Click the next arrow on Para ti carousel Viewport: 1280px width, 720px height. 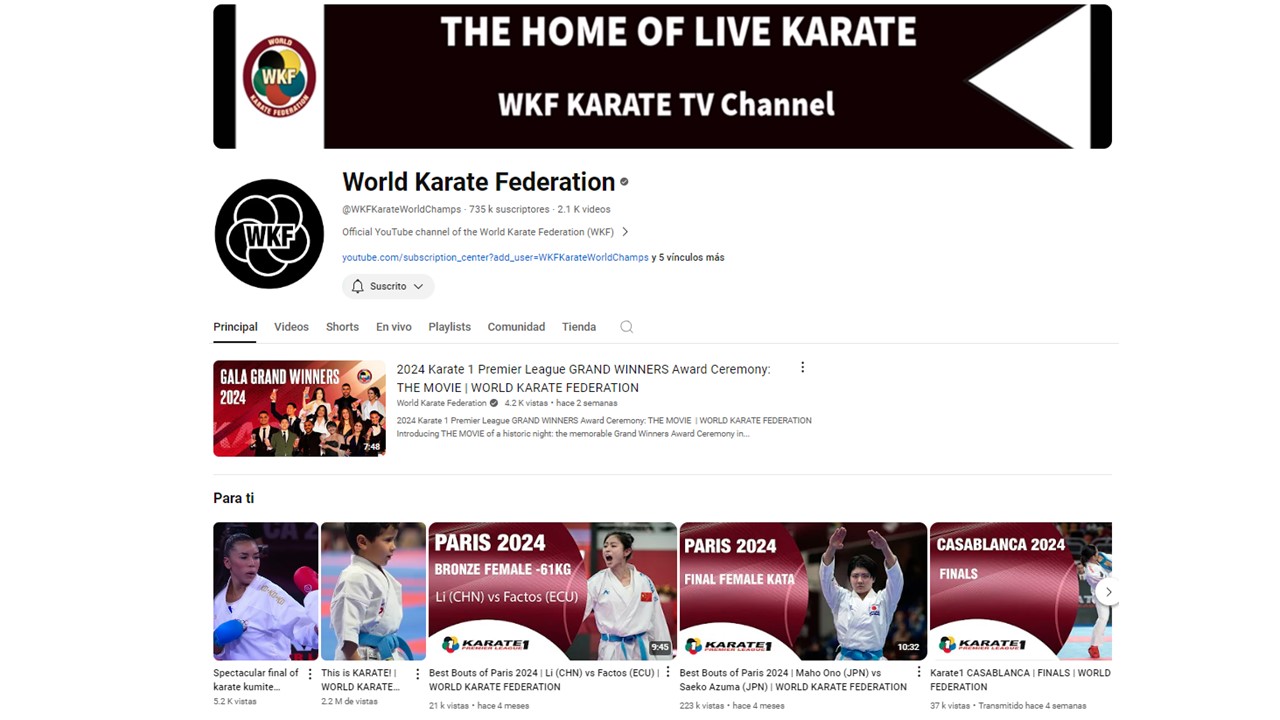1107,592
